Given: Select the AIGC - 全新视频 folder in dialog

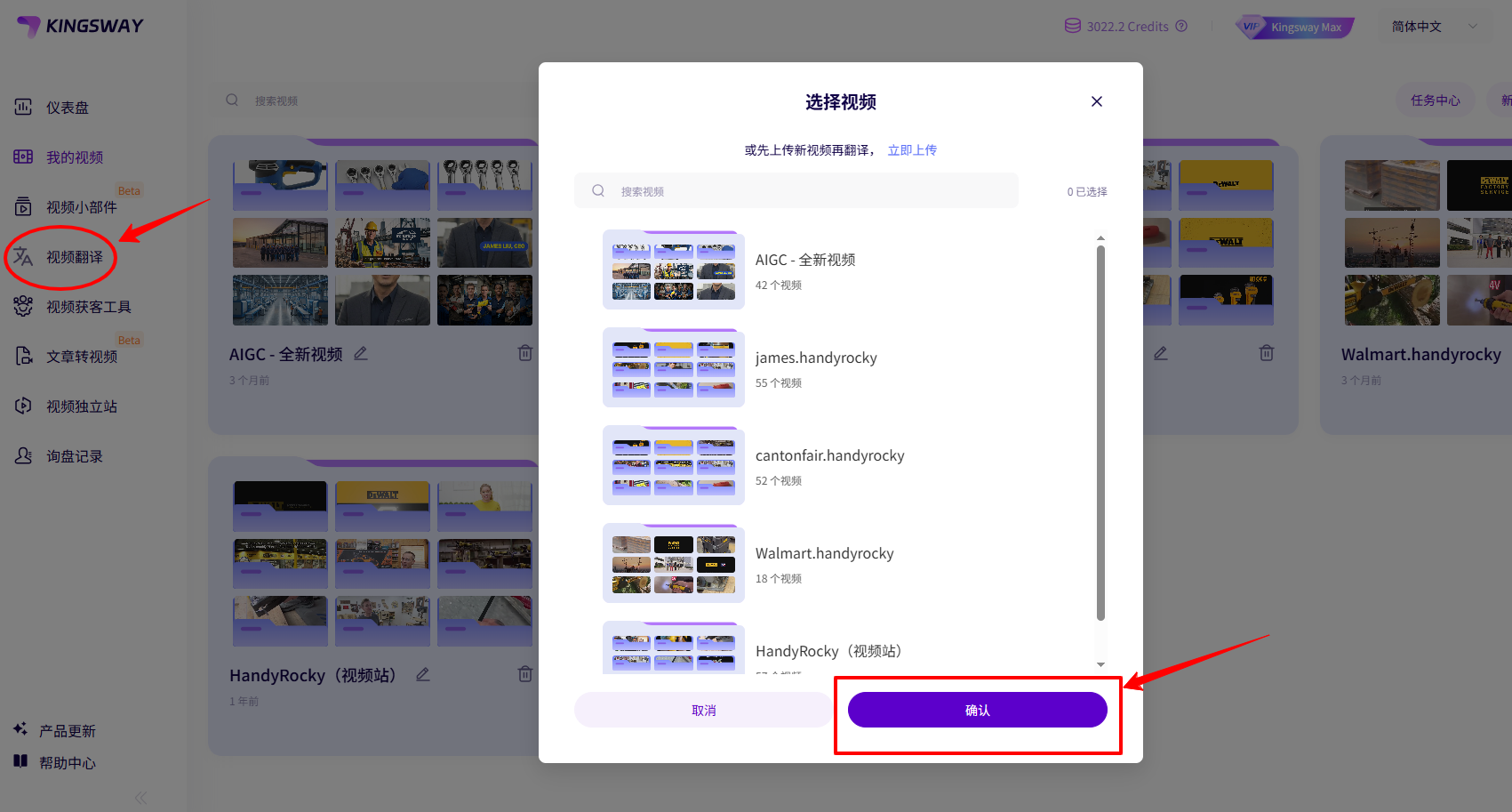Looking at the screenshot, I should point(674,269).
